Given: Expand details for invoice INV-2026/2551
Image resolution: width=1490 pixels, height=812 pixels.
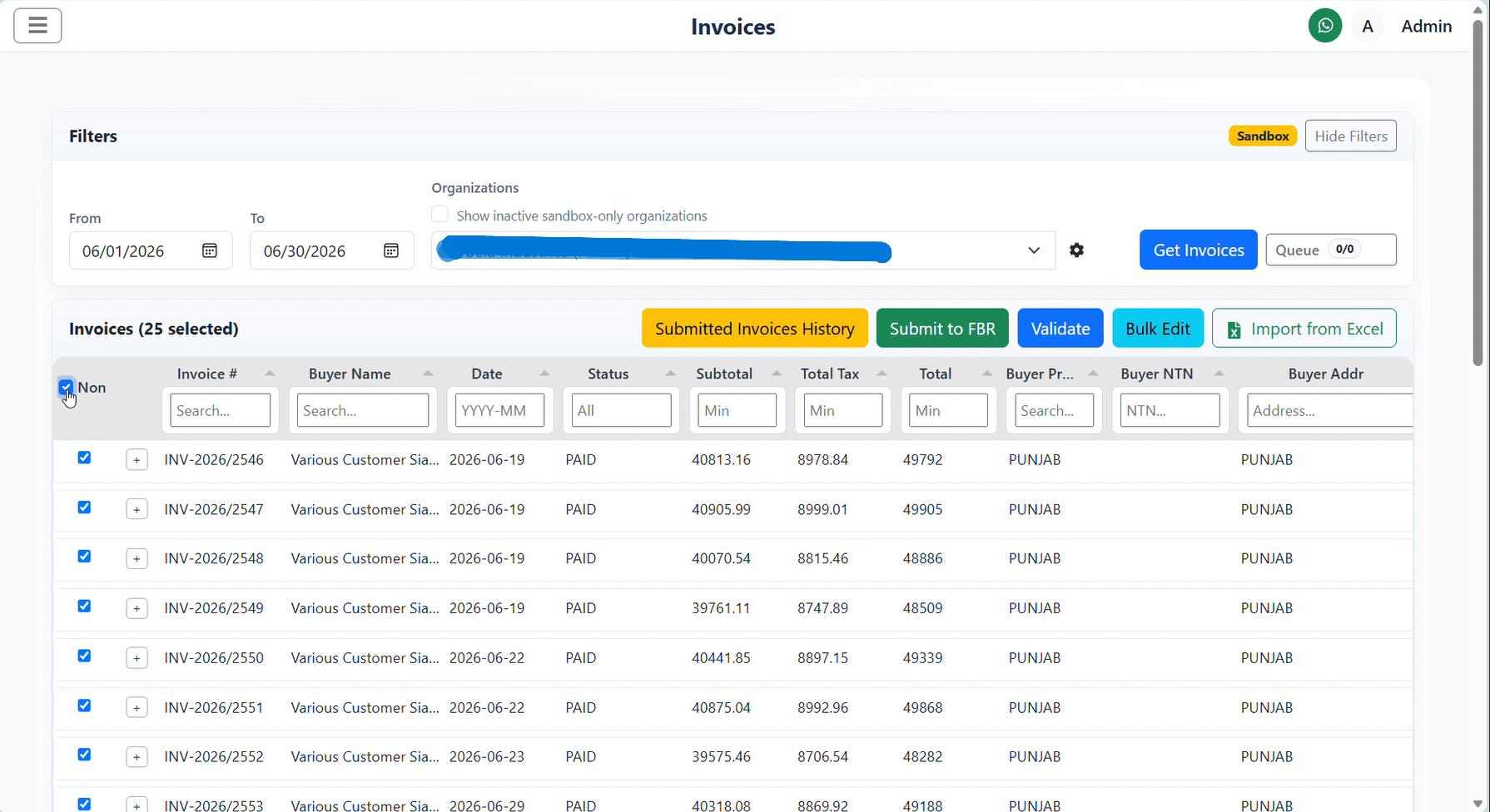Looking at the screenshot, I should click(x=137, y=708).
